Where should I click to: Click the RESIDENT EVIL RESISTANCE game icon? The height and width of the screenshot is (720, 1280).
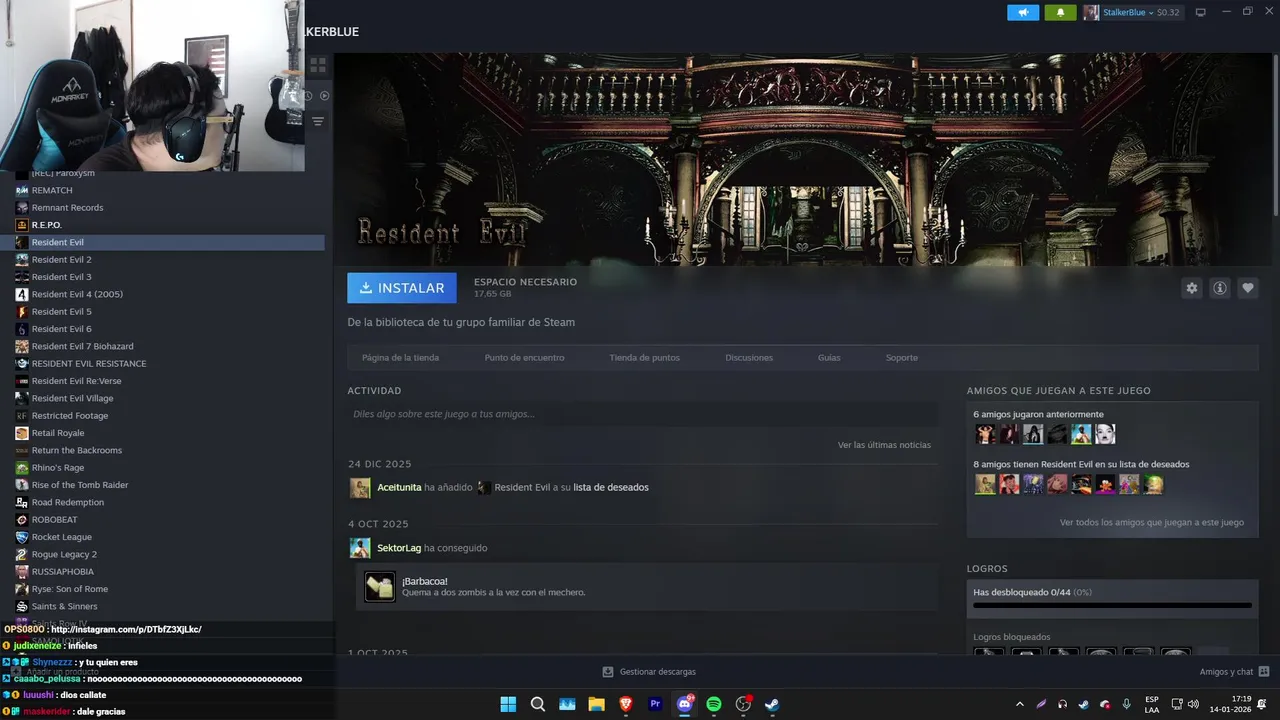click(22, 363)
